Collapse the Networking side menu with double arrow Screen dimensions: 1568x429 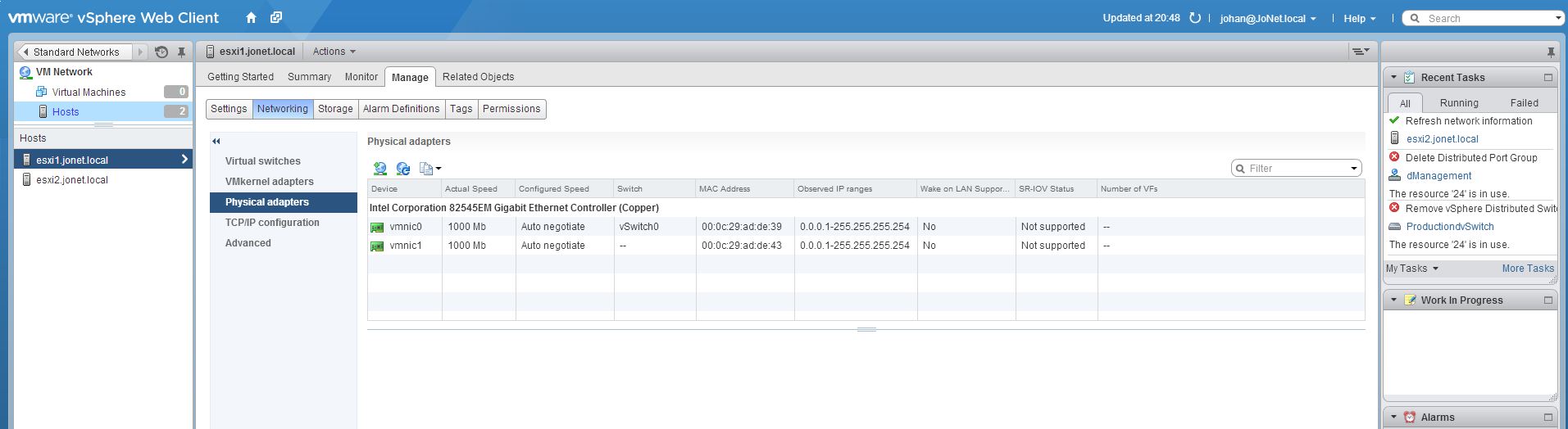216,141
